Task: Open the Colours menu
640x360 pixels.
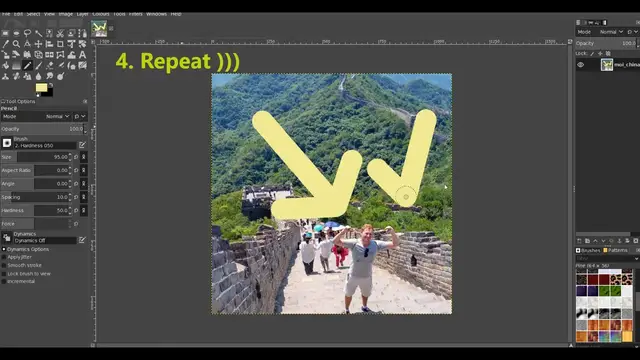Action: 100,14
